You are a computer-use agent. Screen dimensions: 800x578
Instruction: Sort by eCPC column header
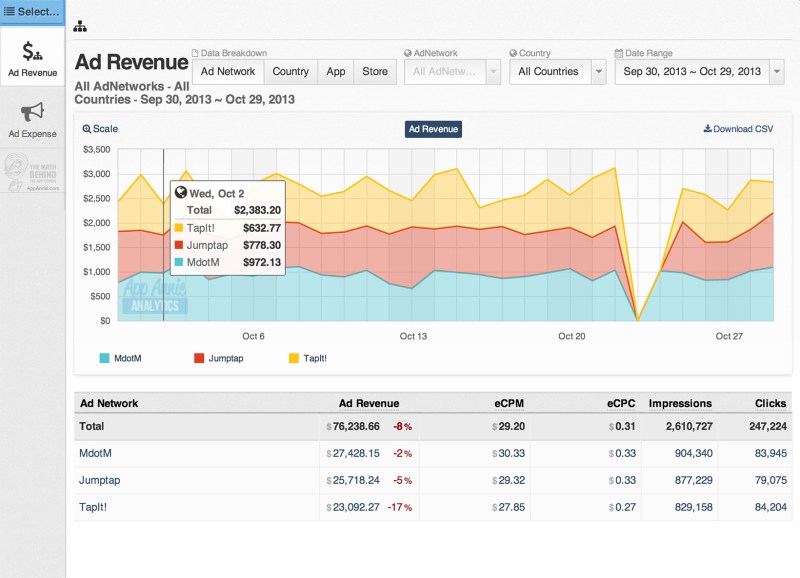coord(621,403)
